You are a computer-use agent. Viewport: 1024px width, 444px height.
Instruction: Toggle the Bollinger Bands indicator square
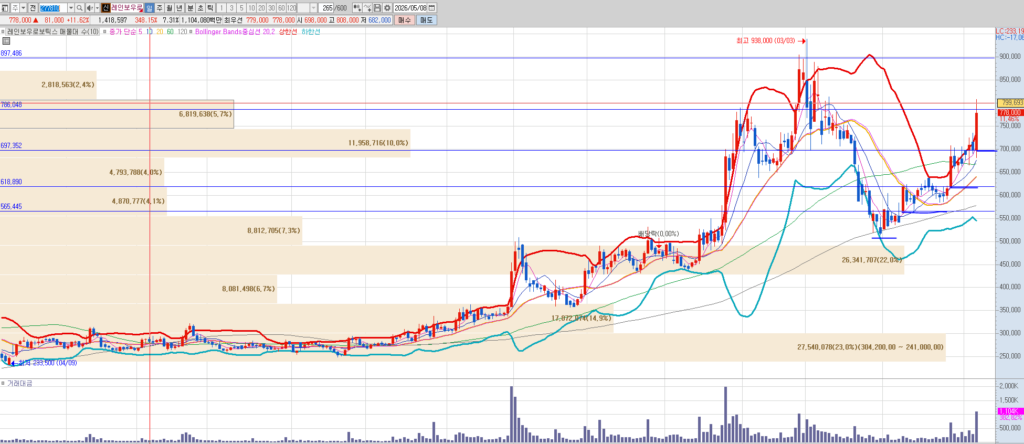click(x=190, y=31)
